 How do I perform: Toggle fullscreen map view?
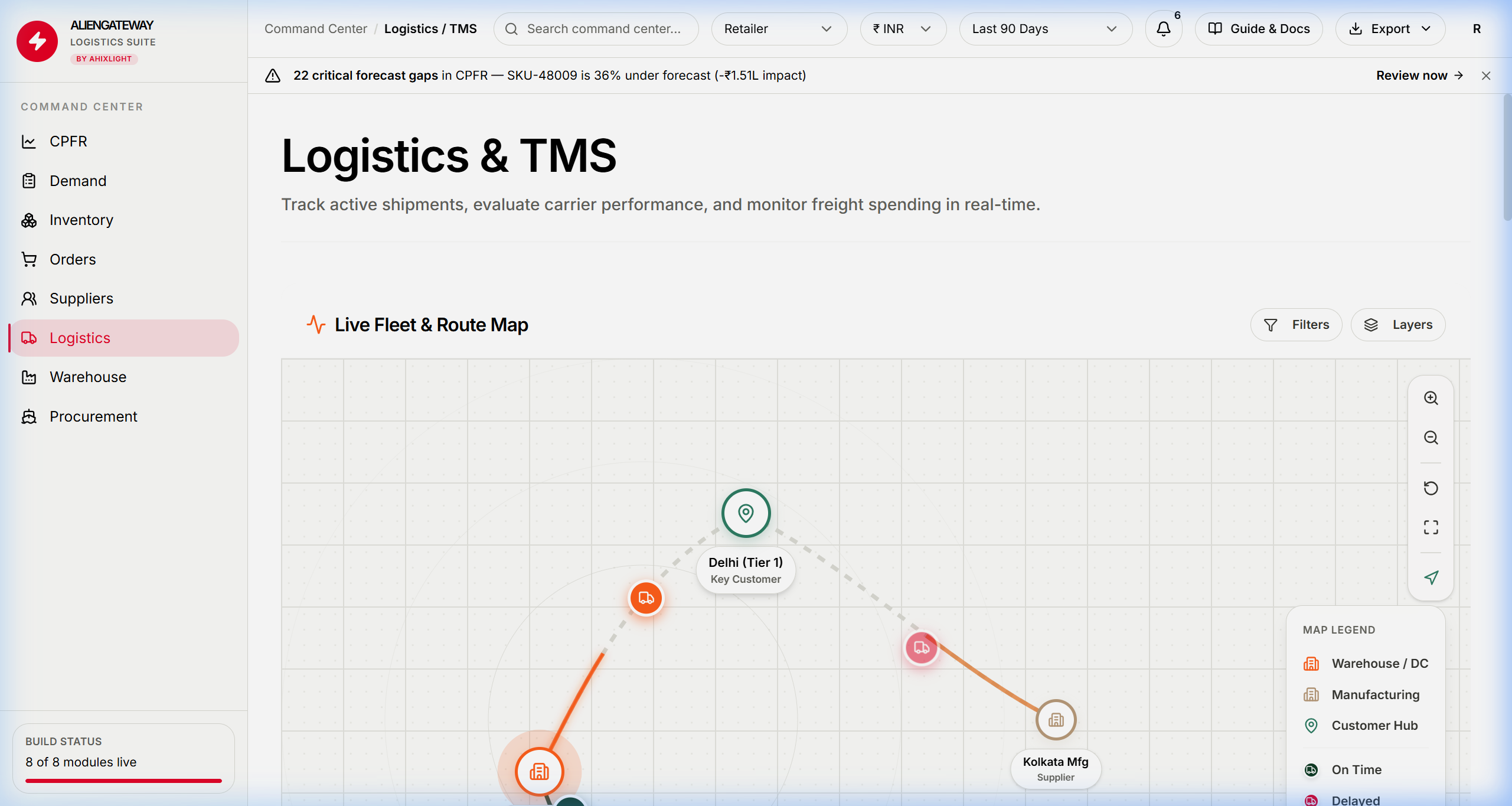click(x=1431, y=527)
